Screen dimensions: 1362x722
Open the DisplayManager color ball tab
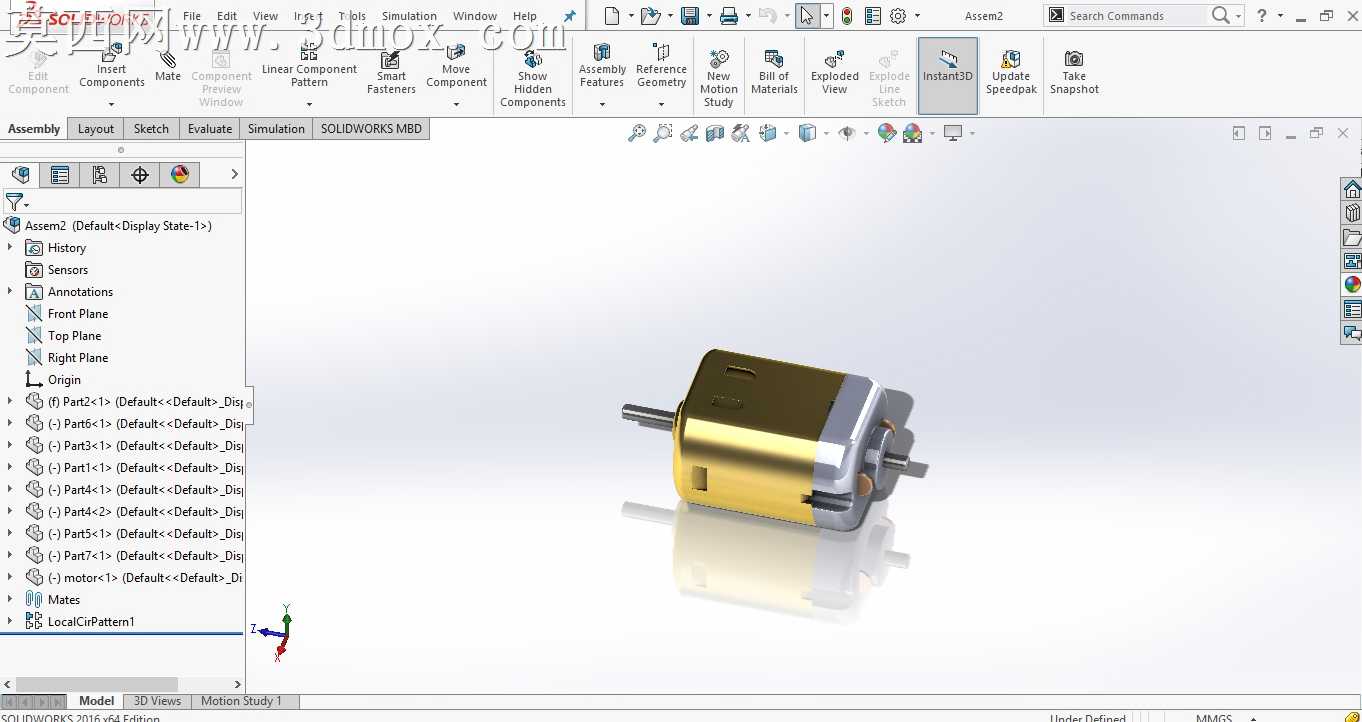click(180, 175)
